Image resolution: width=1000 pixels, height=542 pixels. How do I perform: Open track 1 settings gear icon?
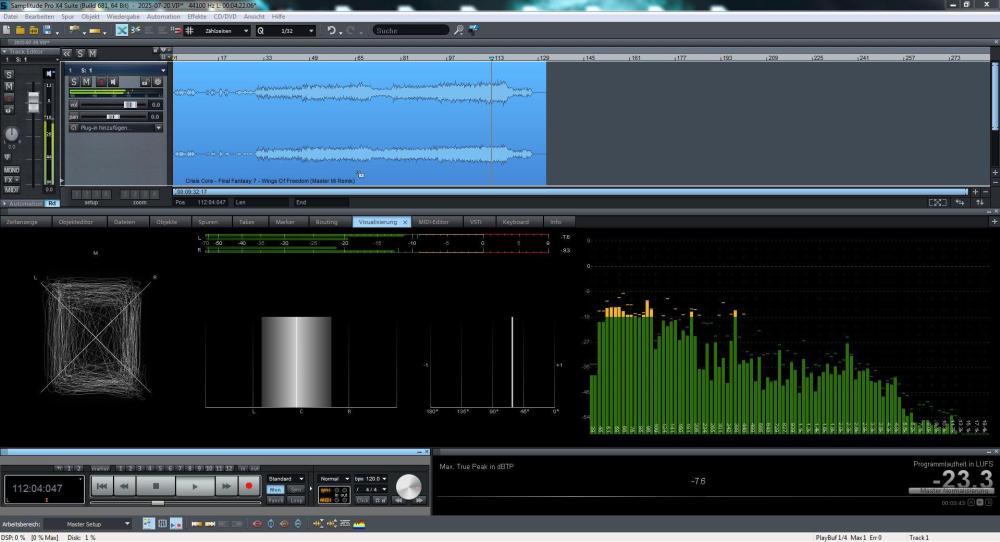click(158, 82)
